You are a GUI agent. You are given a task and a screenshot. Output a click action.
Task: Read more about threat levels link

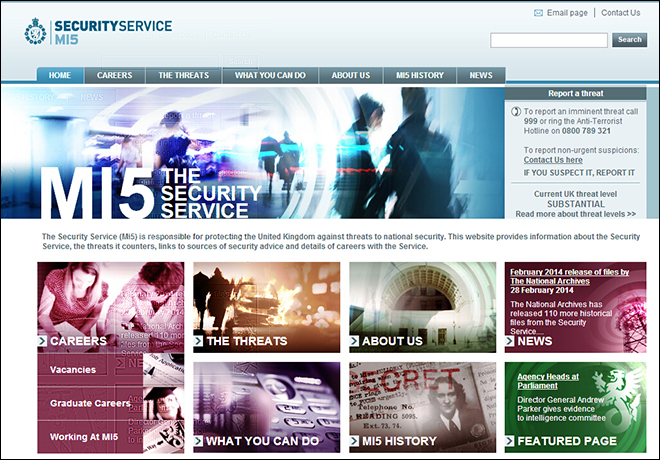(x=575, y=214)
